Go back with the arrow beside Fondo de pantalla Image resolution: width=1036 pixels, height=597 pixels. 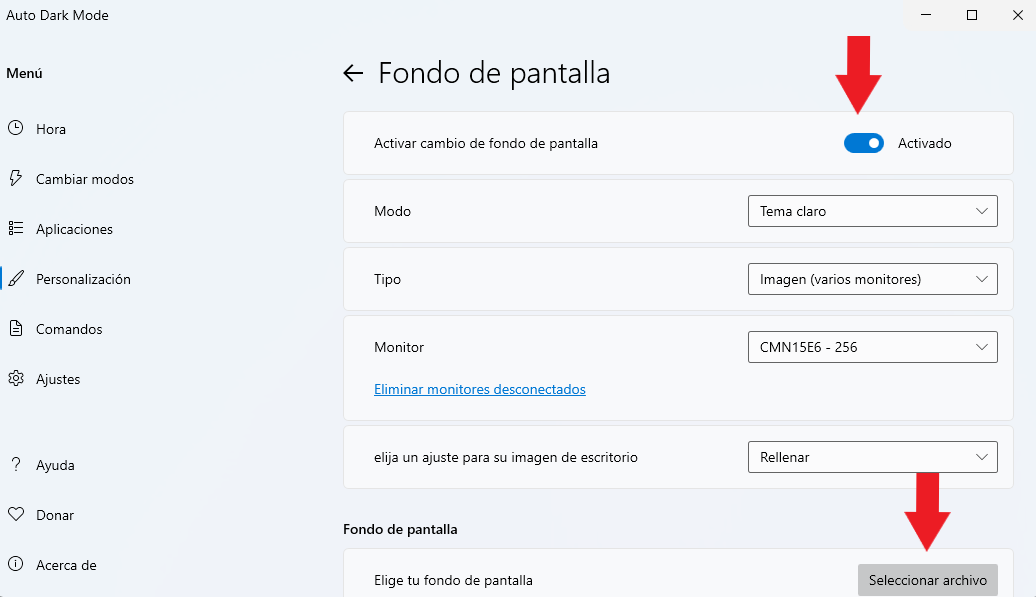[353, 73]
